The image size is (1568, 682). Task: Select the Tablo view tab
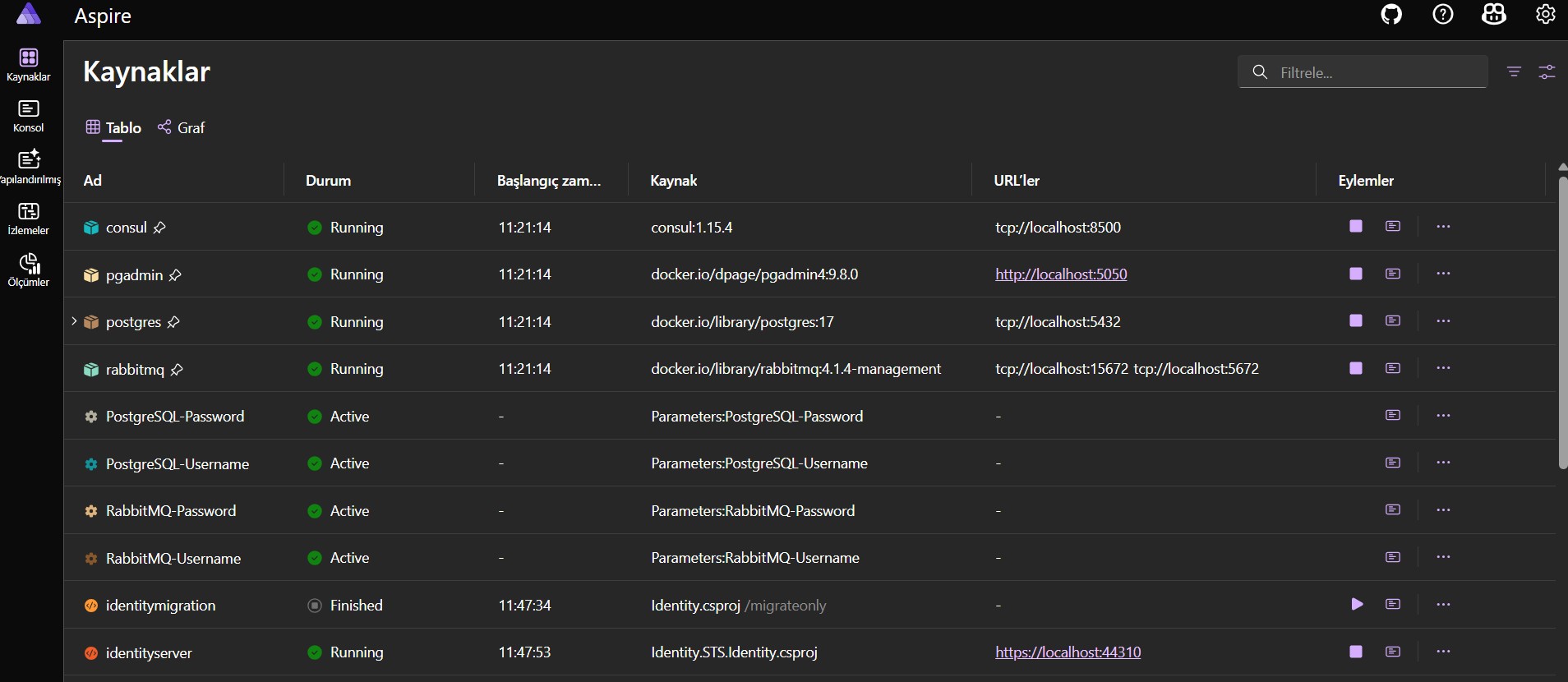tap(114, 127)
